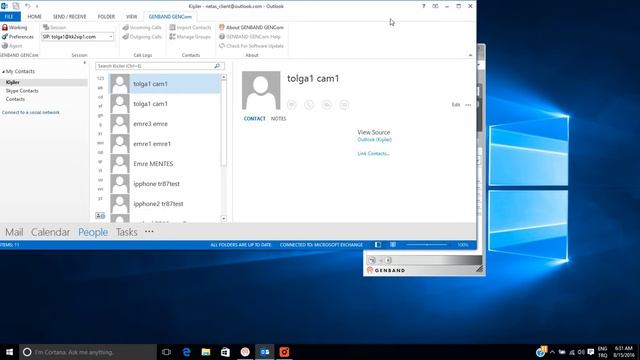
Task: Switch to VIEW ribbon tab
Action: click(x=131, y=17)
